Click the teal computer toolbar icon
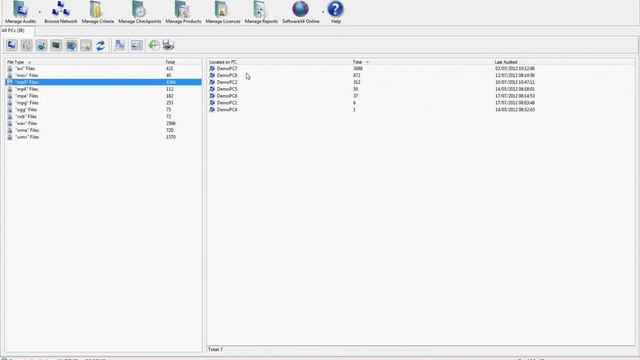 (x=41, y=45)
